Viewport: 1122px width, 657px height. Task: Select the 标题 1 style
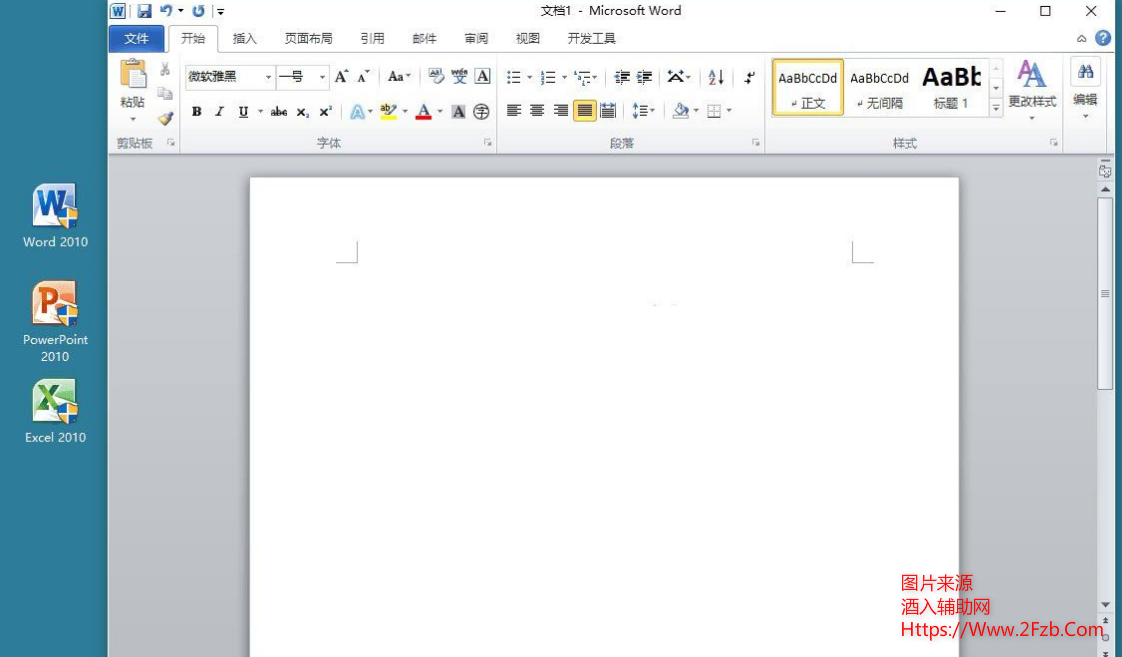click(951, 87)
